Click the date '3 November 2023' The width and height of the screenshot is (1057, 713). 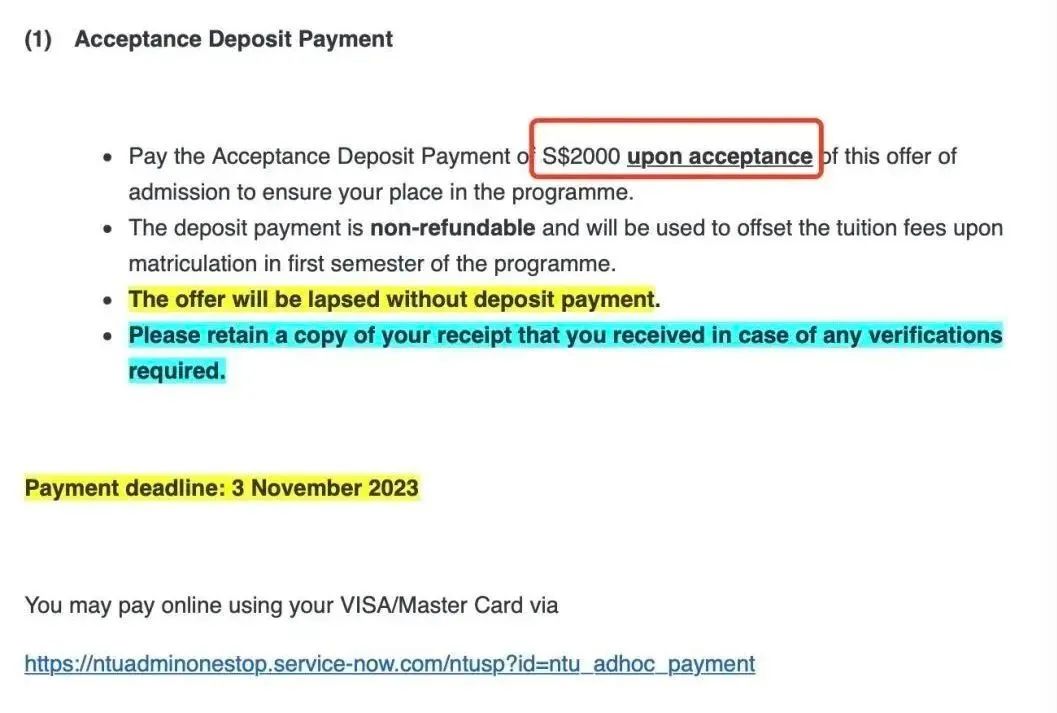[x=325, y=488]
